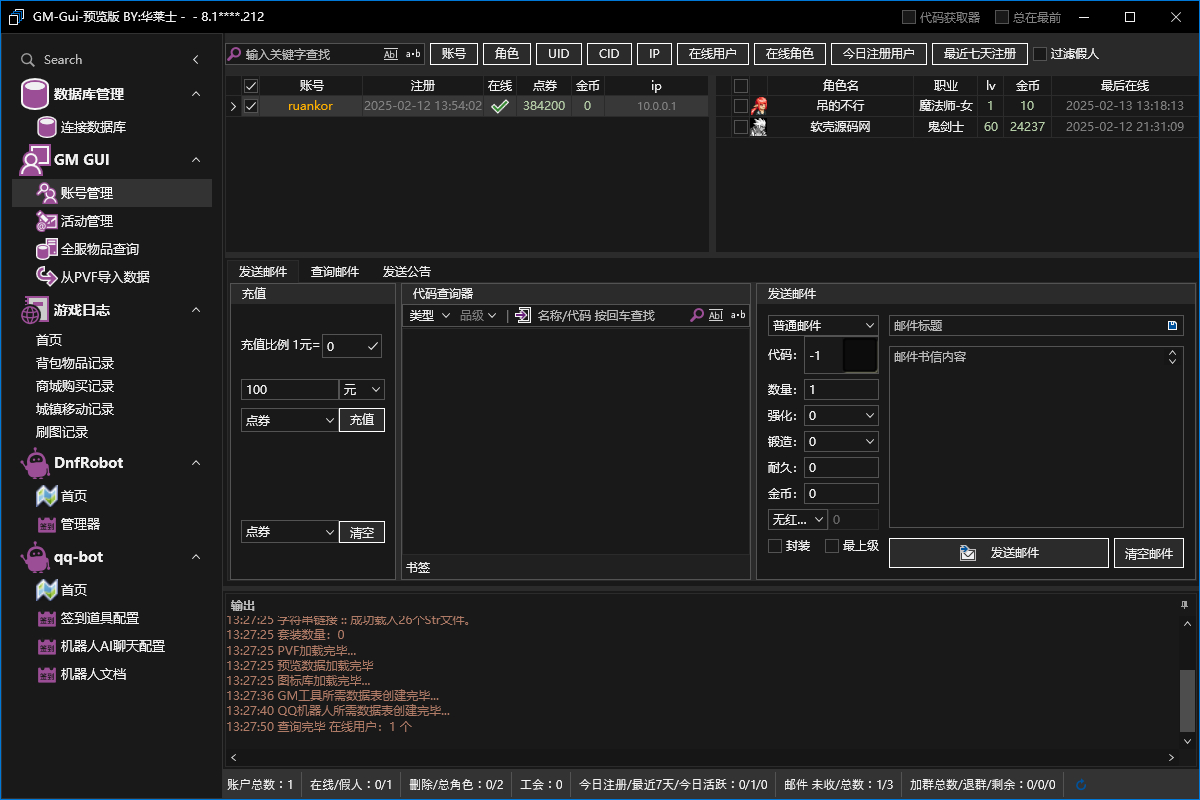Open the 普通邮件 mail type dropdown
Image resolution: width=1200 pixels, height=800 pixels.
822,326
